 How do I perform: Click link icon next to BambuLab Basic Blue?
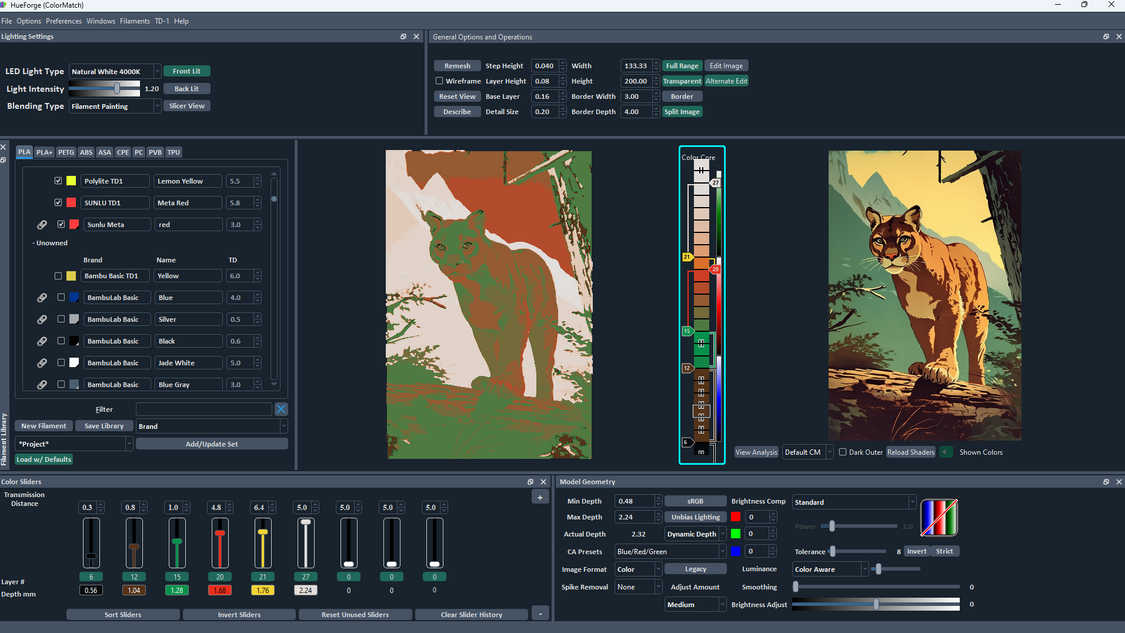tap(42, 298)
